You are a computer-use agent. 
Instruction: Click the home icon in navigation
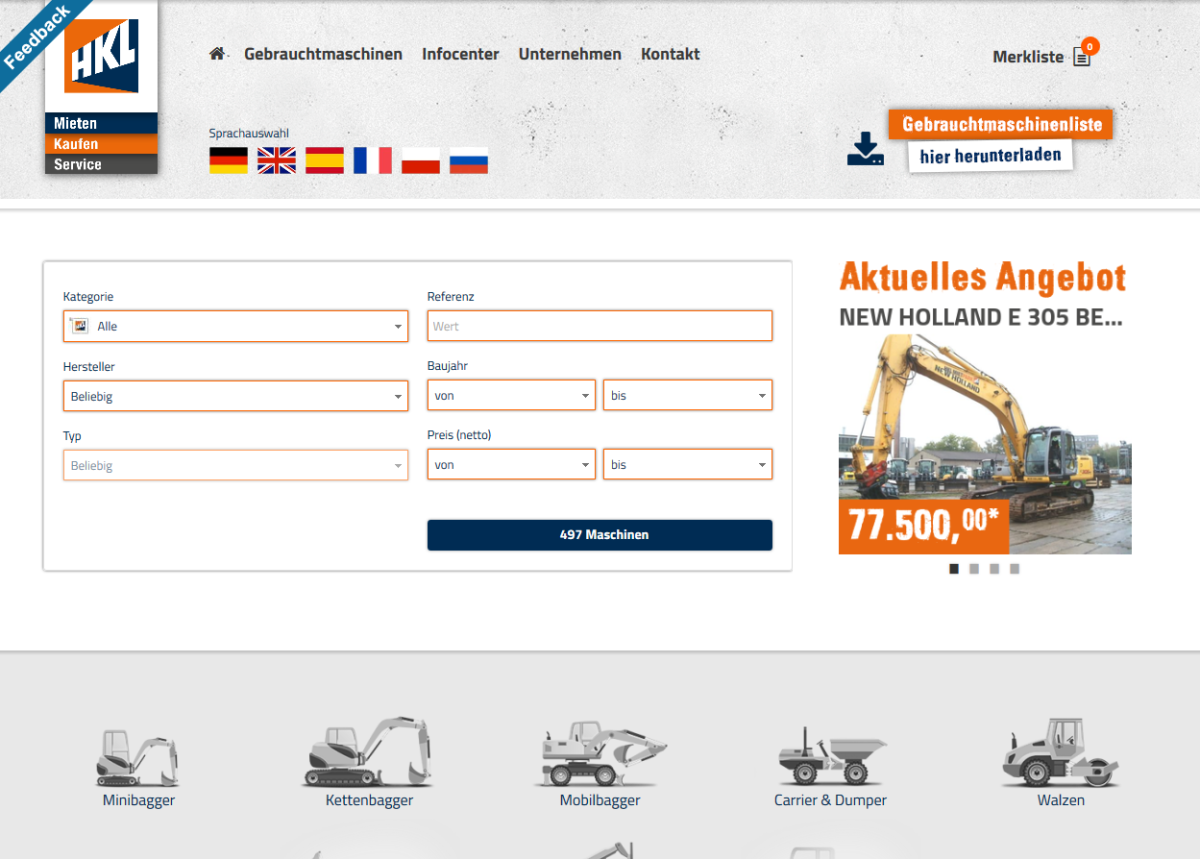coord(217,54)
